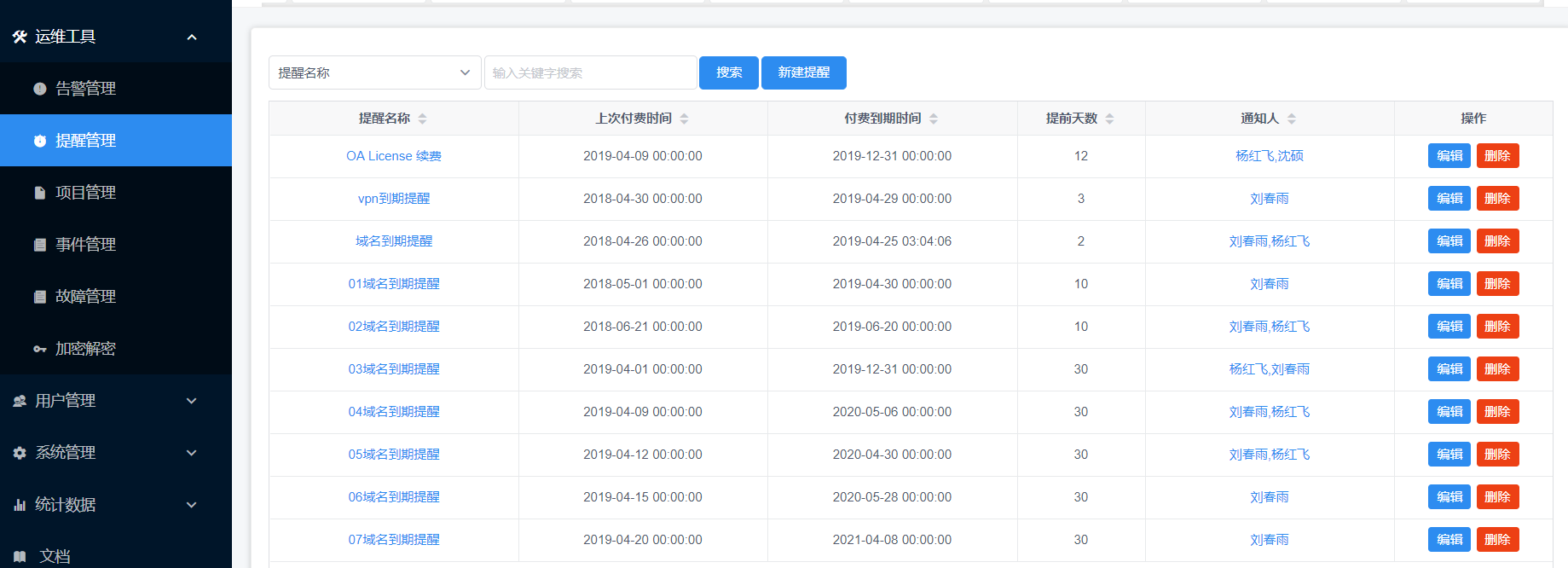Sort by 通知人 column arrows
Screen dimensions: 1568x568
pos(1291,119)
